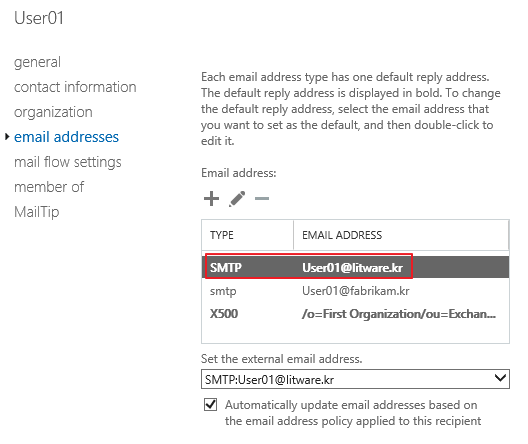Click arrow marker beside email addresses
This screenshot has height=444, width=528.
7,137
